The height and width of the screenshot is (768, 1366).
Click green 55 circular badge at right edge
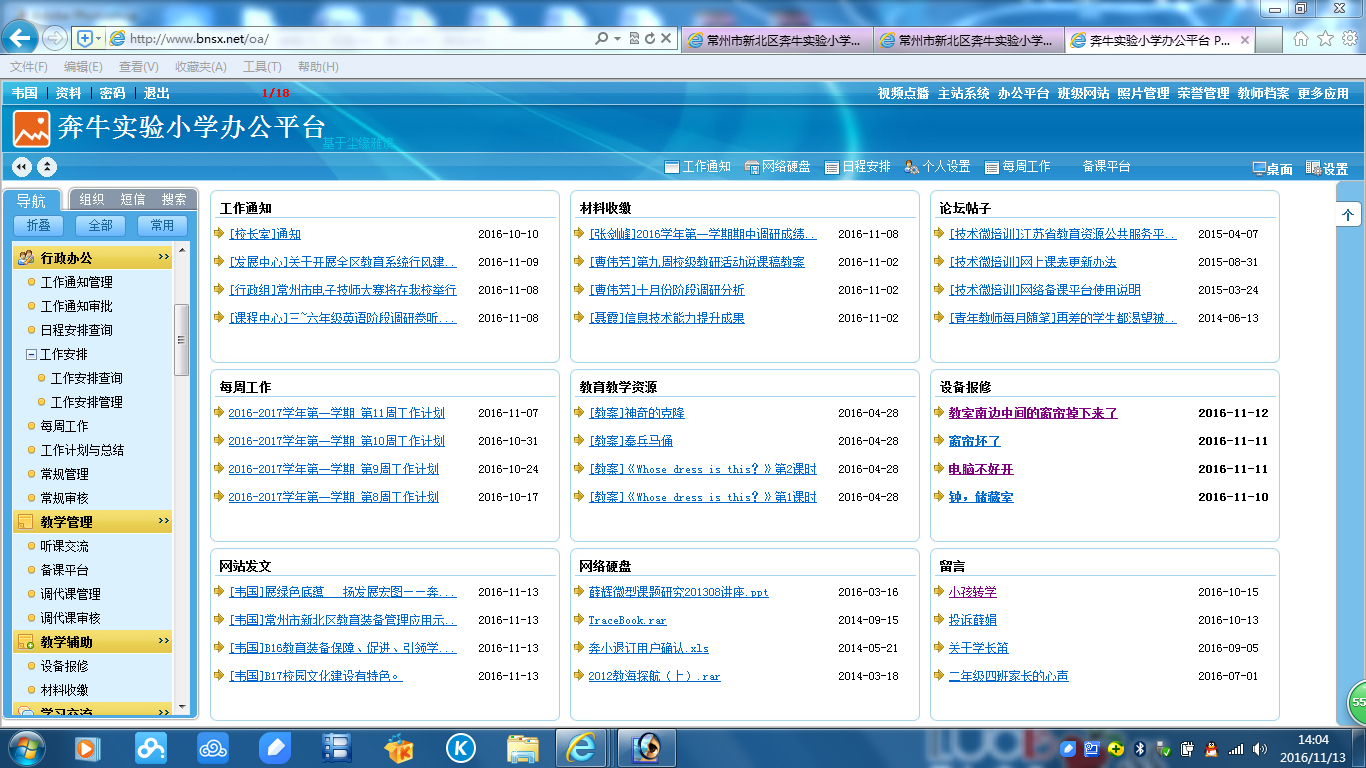pyautogui.click(x=1357, y=703)
